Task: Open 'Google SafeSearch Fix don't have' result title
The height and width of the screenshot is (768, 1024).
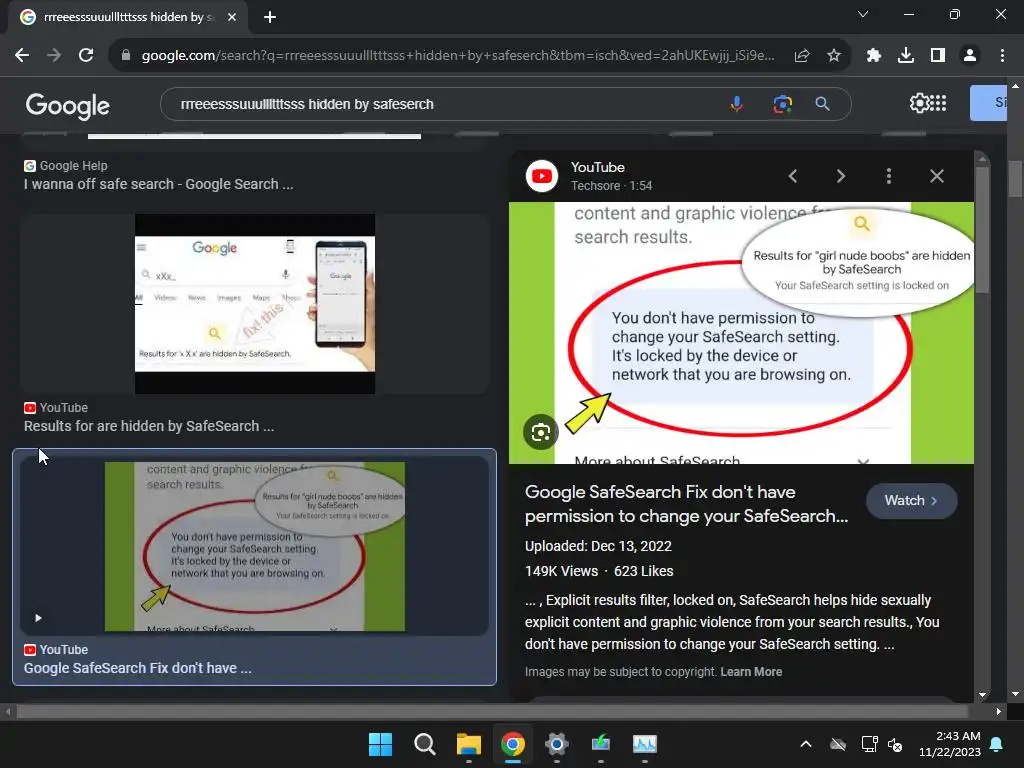Action: 138,669
